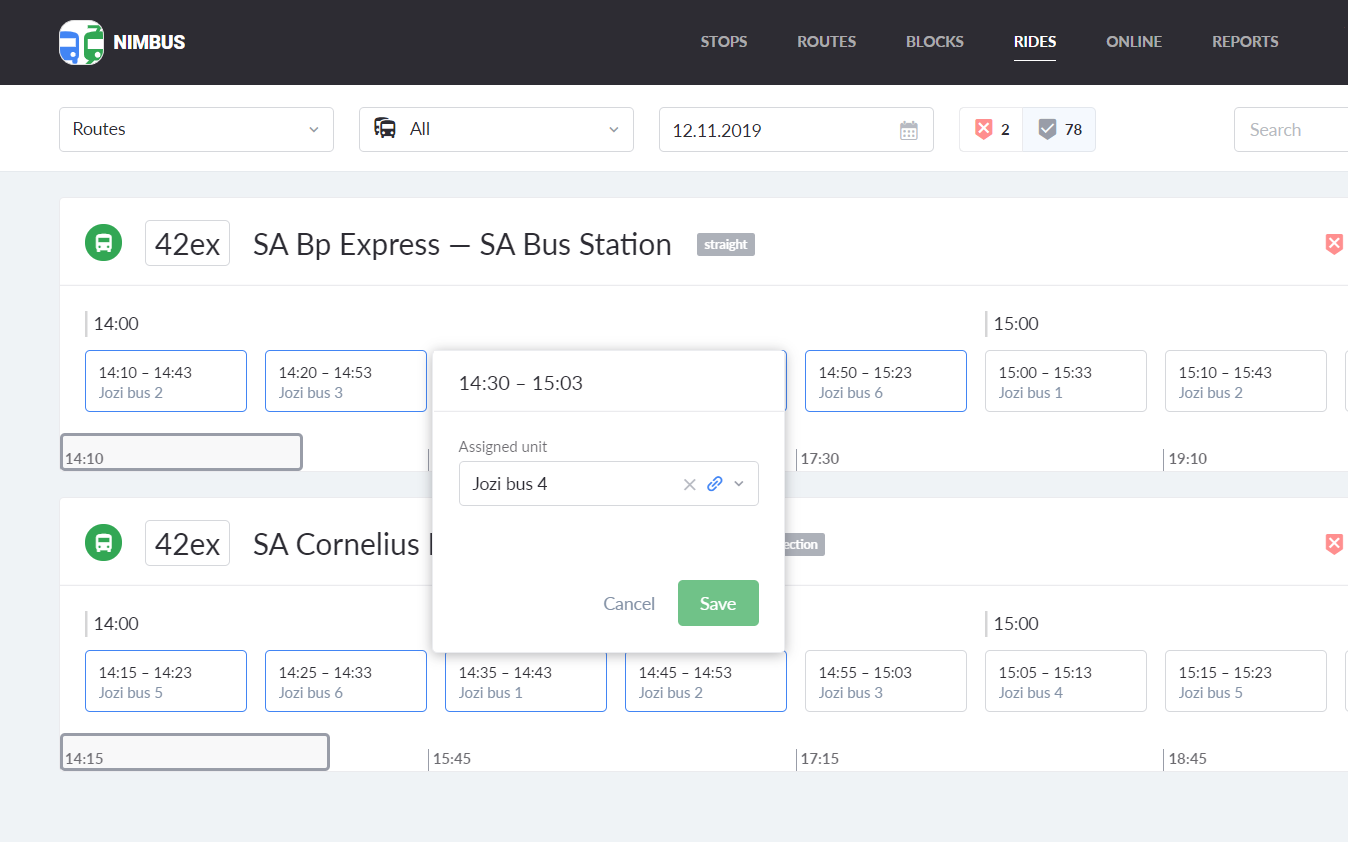Expand the All transport type dropdown
Viewport: 1348px width, 842px height.
click(496, 129)
